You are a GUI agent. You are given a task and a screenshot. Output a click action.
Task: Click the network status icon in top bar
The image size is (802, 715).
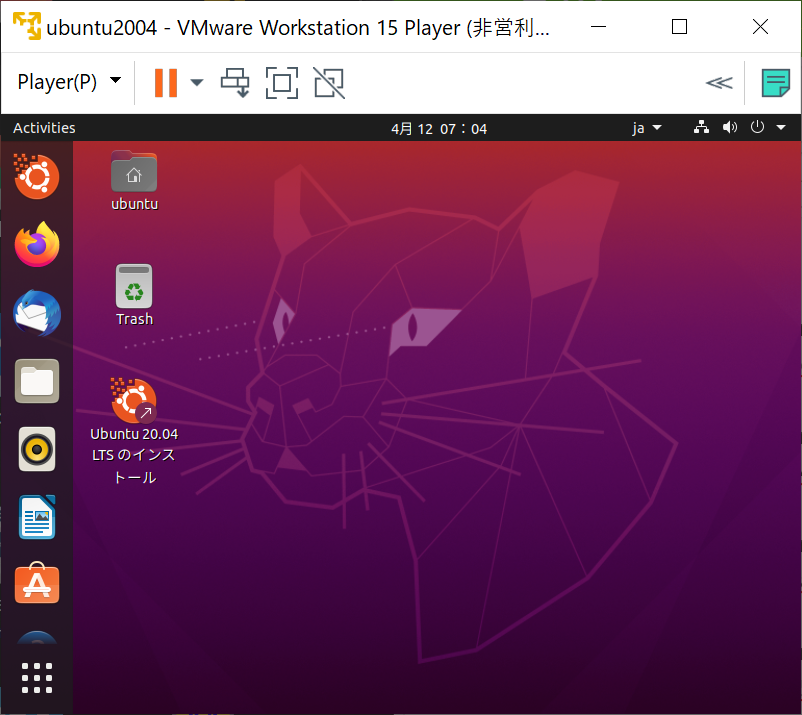point(701,127)
